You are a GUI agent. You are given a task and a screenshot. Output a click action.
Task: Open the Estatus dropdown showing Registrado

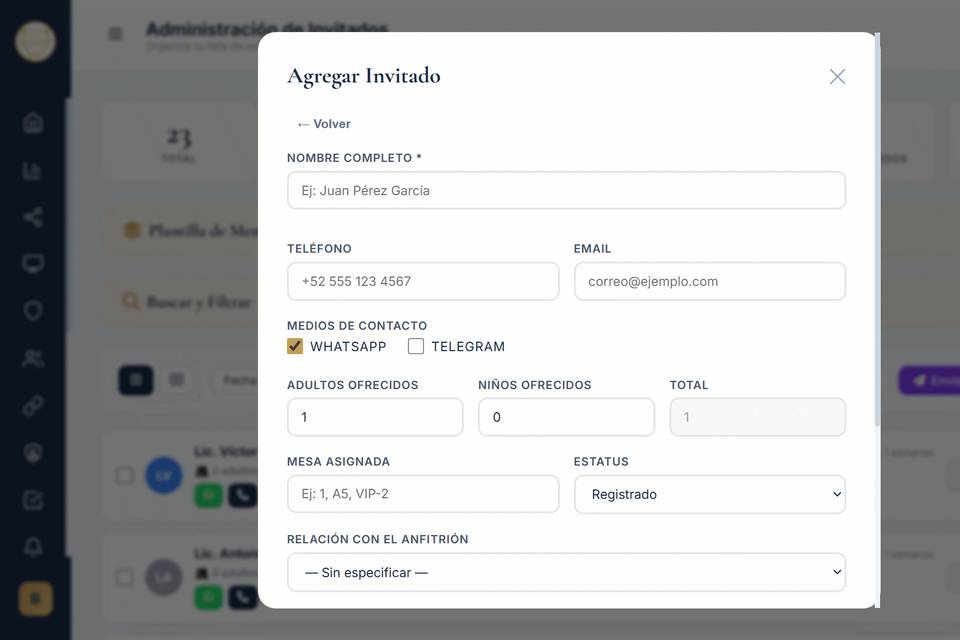coord(710,494)
